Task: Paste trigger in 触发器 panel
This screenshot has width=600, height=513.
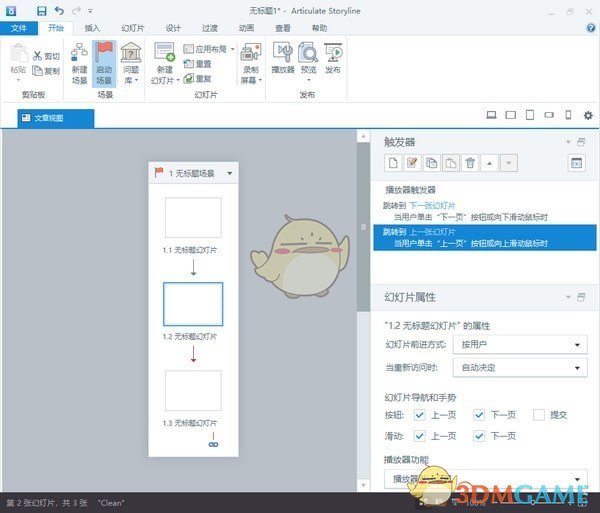Action: point(451,163)
